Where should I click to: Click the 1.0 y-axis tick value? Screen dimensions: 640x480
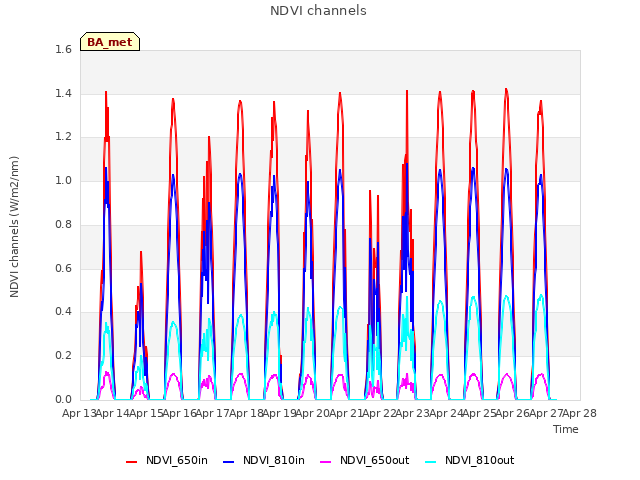tap(63, 180)
